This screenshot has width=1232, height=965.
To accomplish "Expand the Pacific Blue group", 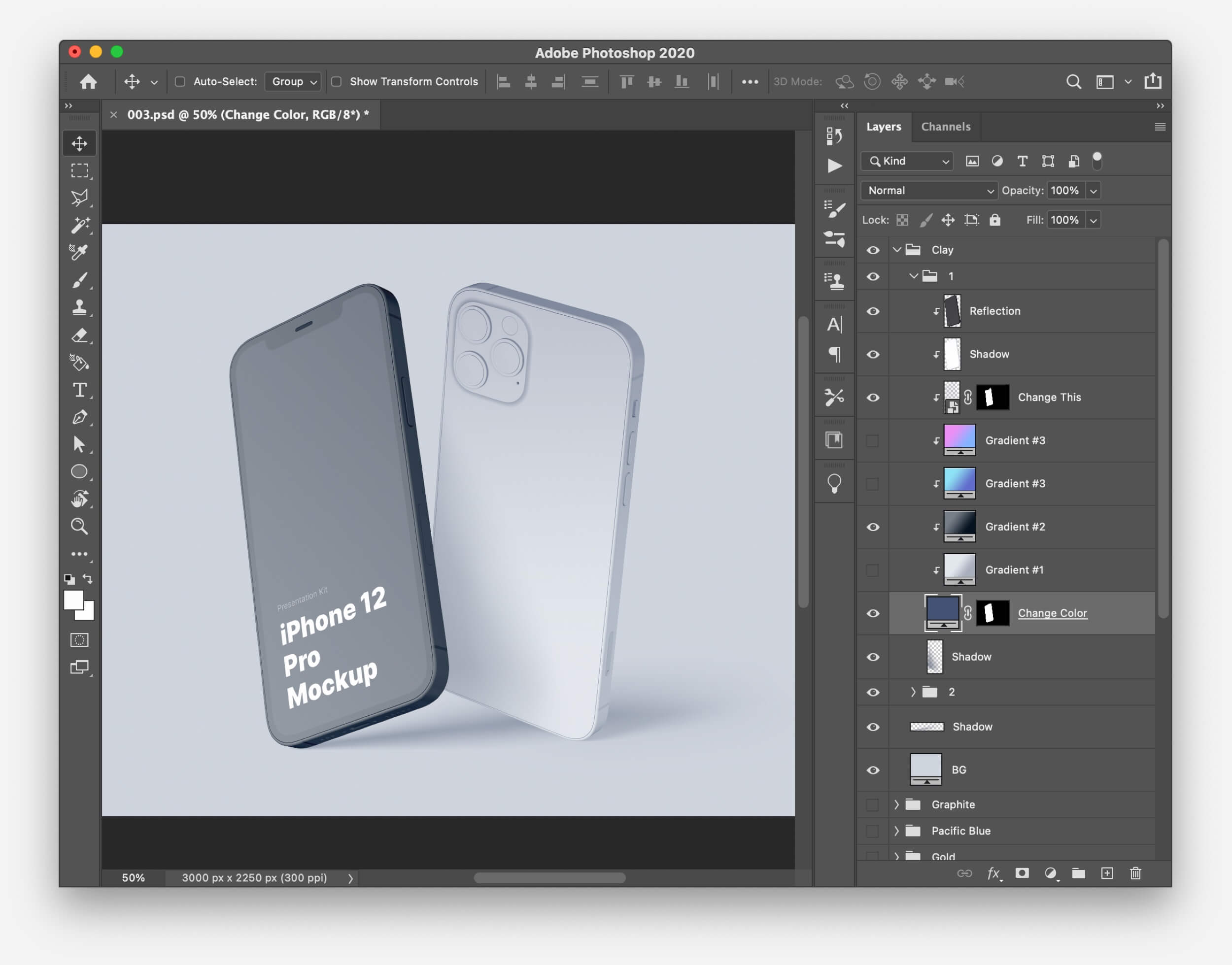I will 897,831.
